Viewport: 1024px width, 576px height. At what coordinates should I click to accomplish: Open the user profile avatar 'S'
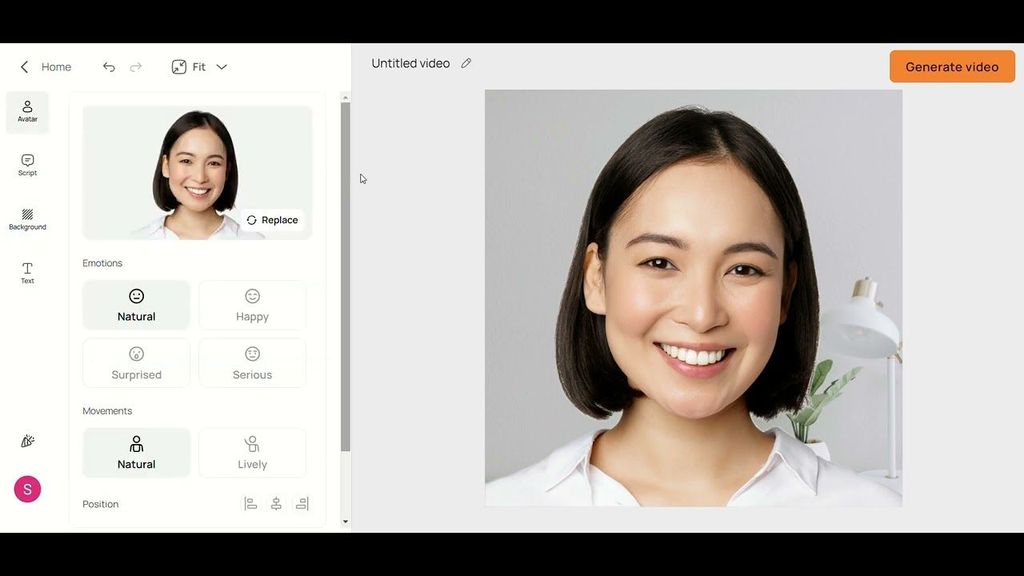click(x=27, y=489)
